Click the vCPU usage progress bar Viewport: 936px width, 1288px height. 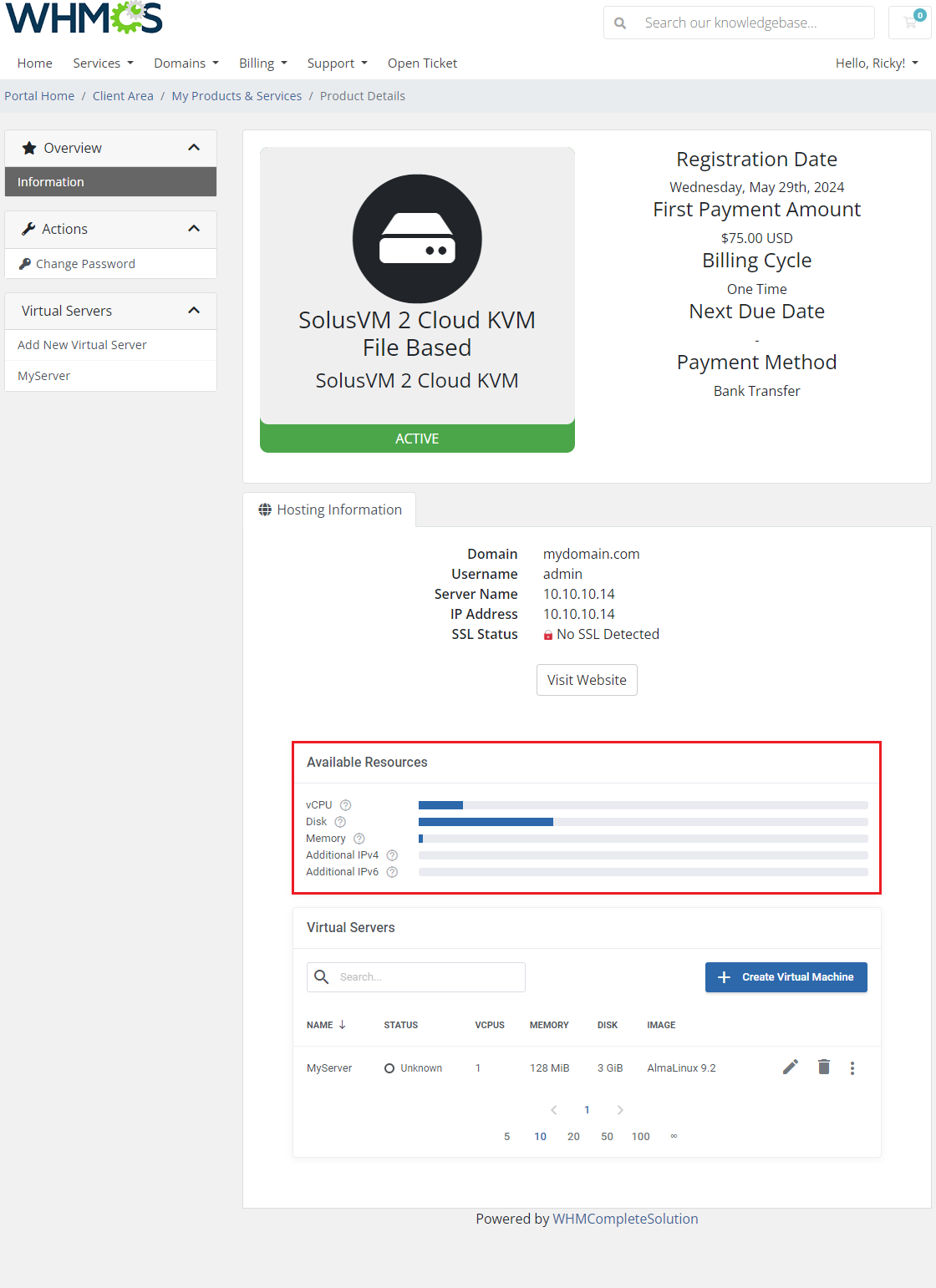643,805
